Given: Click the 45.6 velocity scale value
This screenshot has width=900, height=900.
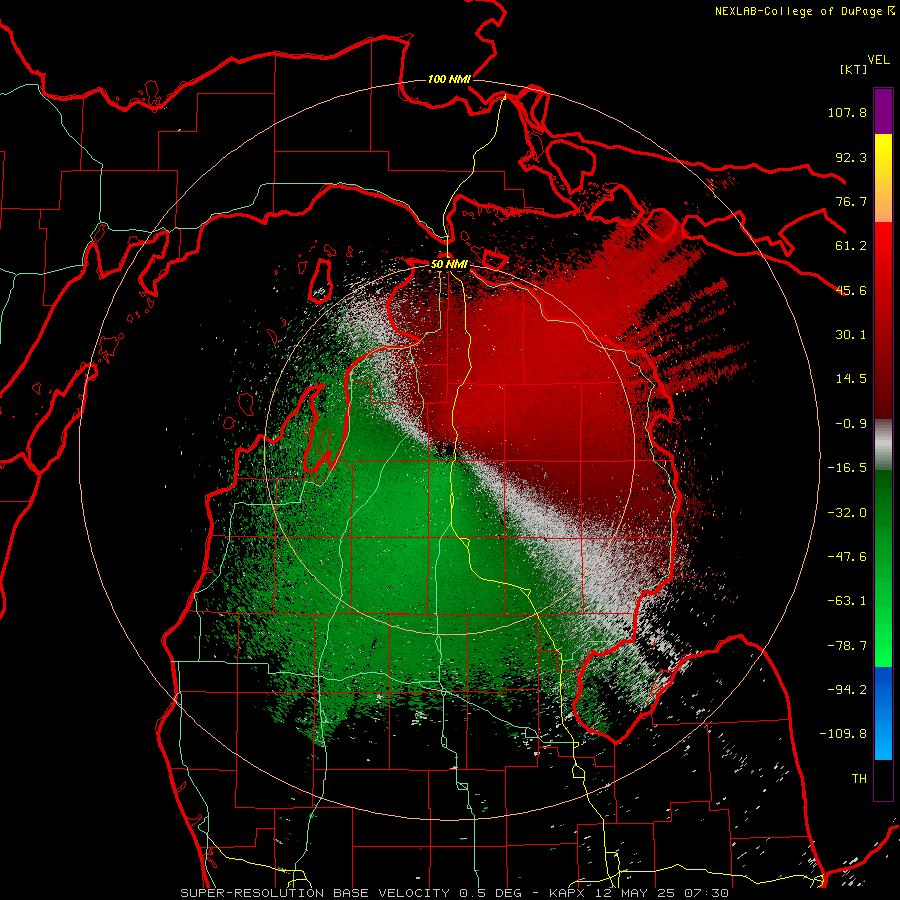Looking at the screenshot, I should coord(851,290).
